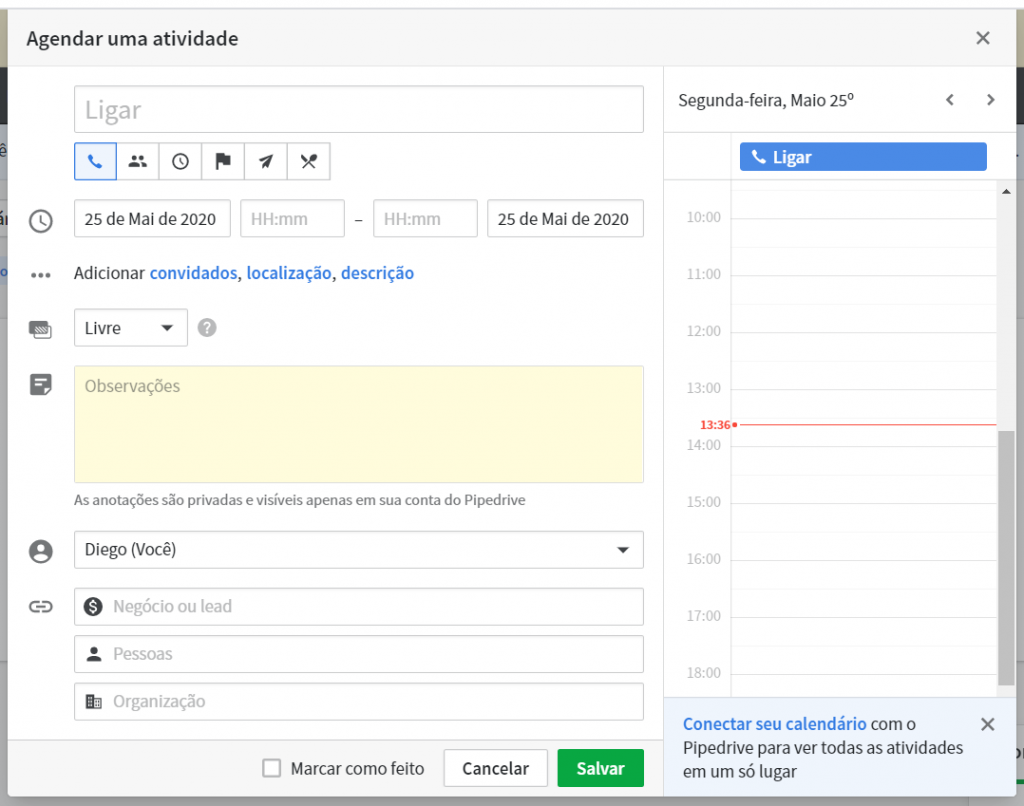Open the Livre availability dropdown
The image size is (1024, 806).
[131, 328]
